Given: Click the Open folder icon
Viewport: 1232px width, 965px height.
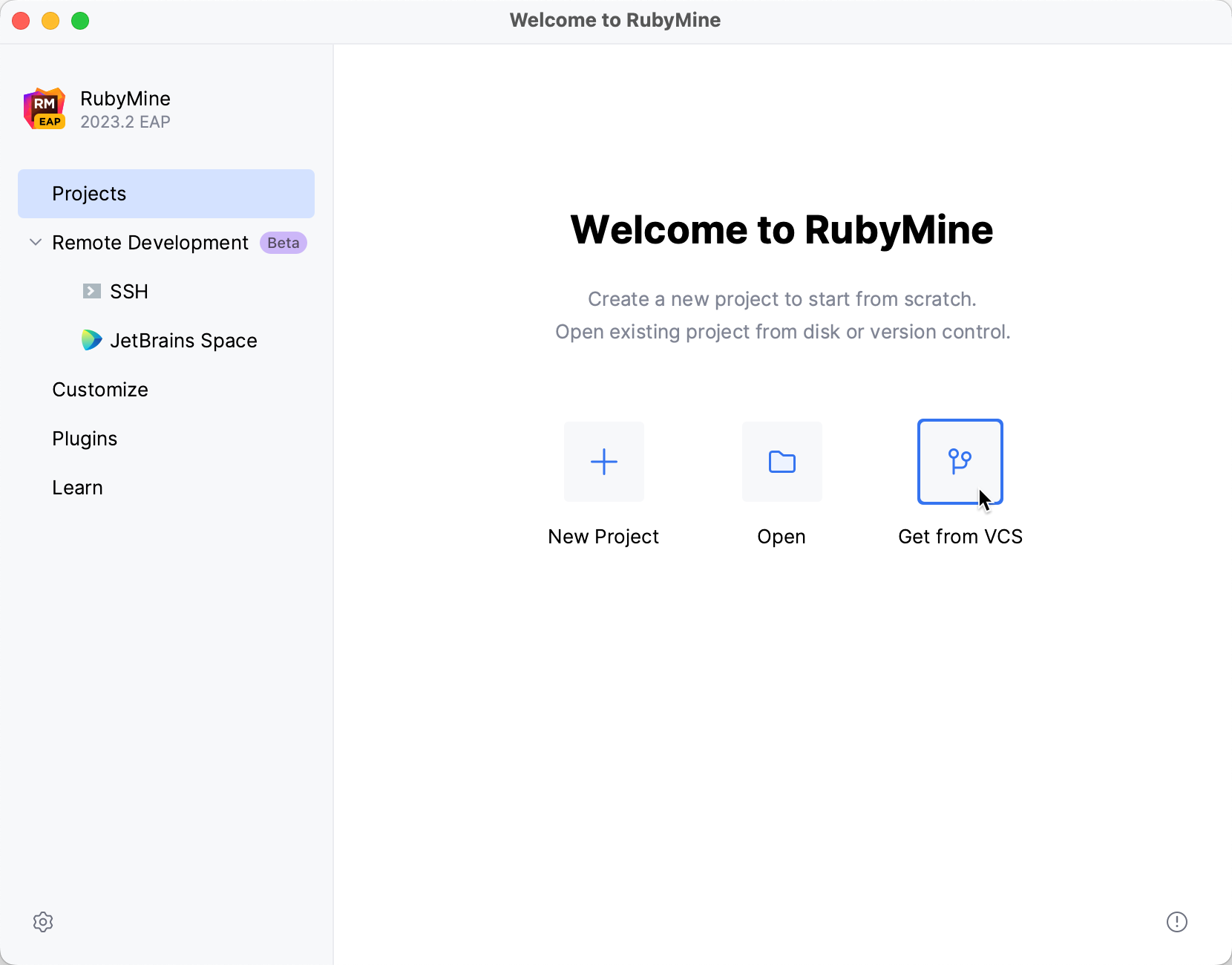Looking at the screenshot, I should [x=782, y=461].
